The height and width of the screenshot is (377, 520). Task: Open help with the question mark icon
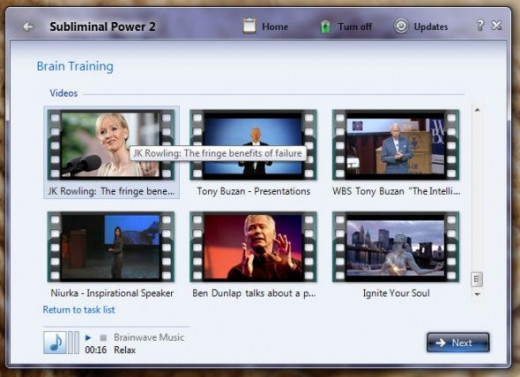coord(480,25)
